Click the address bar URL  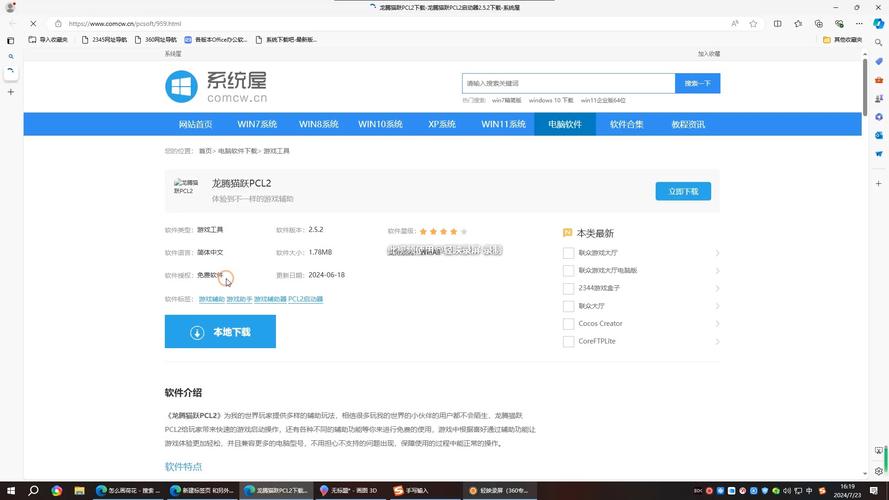click(125, 24)
